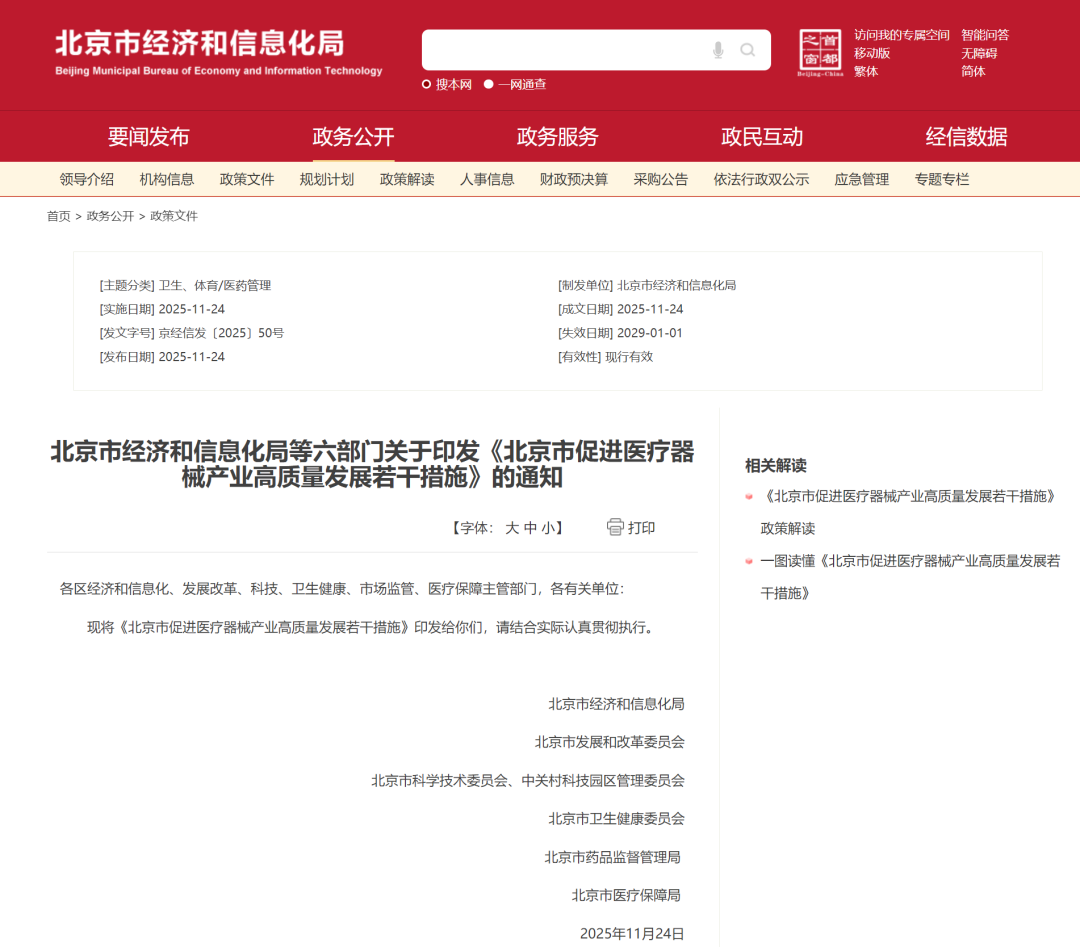Set font size to 中
The height and width of the screenshot is (947, 1080).
530,528
